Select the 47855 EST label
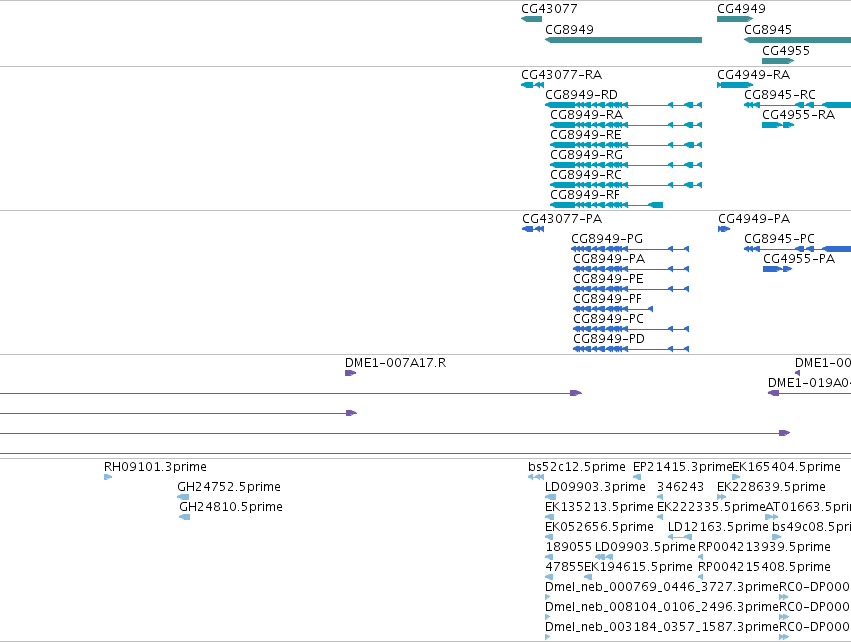Screen dimensions: 851x642 click(x=564, y=567)
